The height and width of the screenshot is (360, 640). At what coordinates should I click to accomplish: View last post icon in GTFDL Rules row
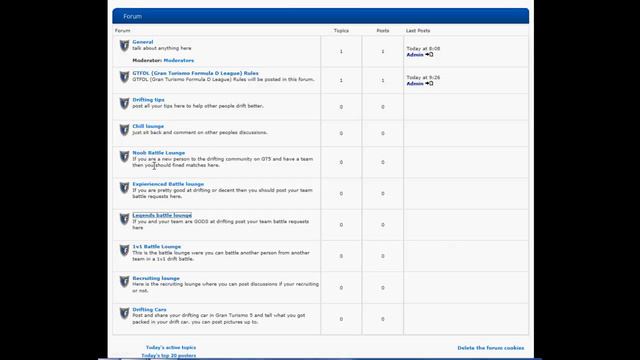point(429,84)
